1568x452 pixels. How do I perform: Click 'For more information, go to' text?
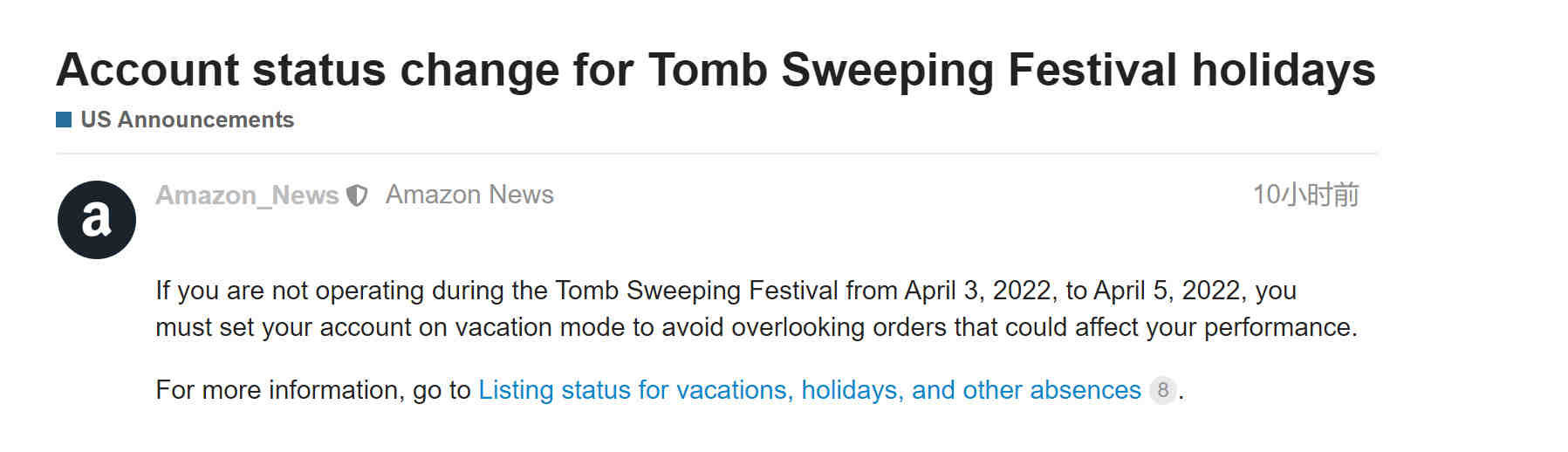coord(313,390)
